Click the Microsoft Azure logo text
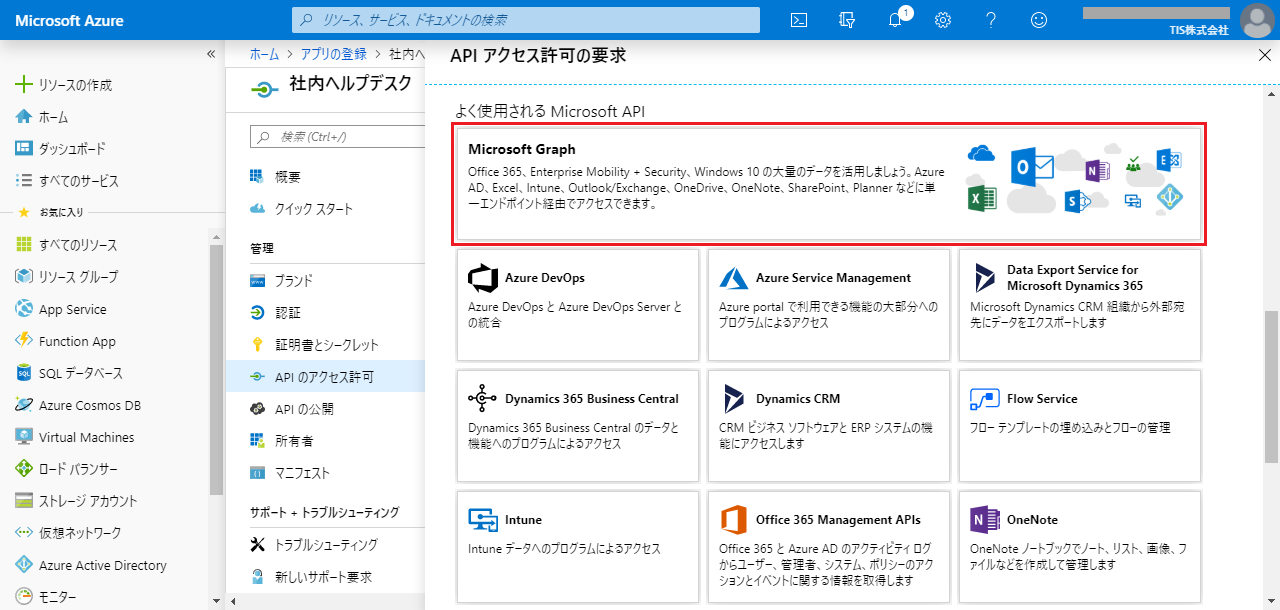The width and height of the screenshot is (1280, 610). [70, 20]
